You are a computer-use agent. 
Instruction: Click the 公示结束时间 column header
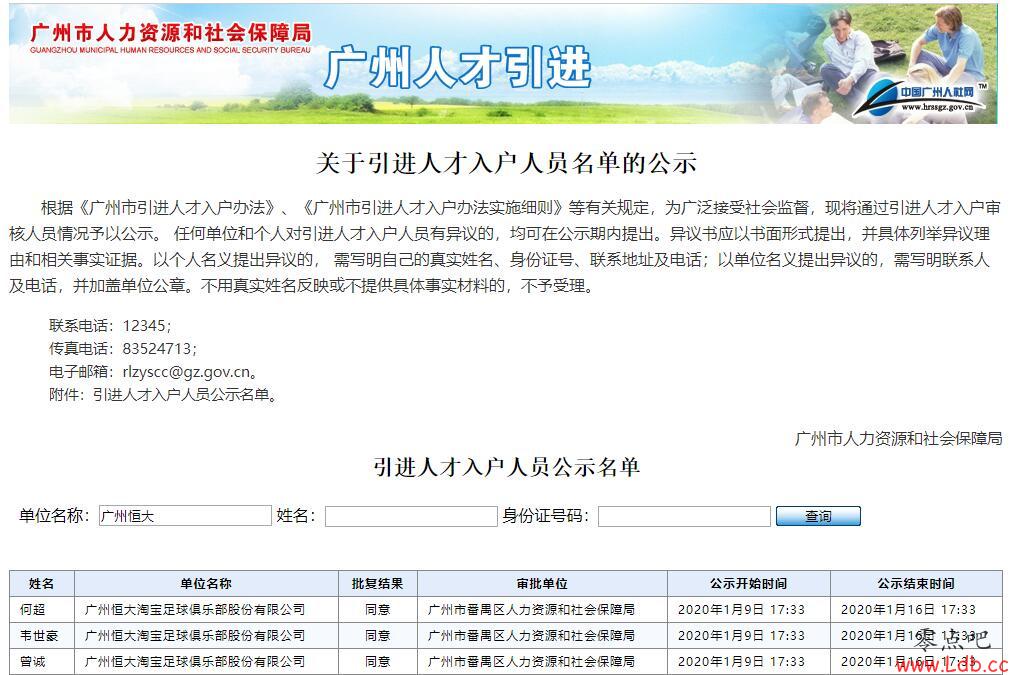point(915,583)
